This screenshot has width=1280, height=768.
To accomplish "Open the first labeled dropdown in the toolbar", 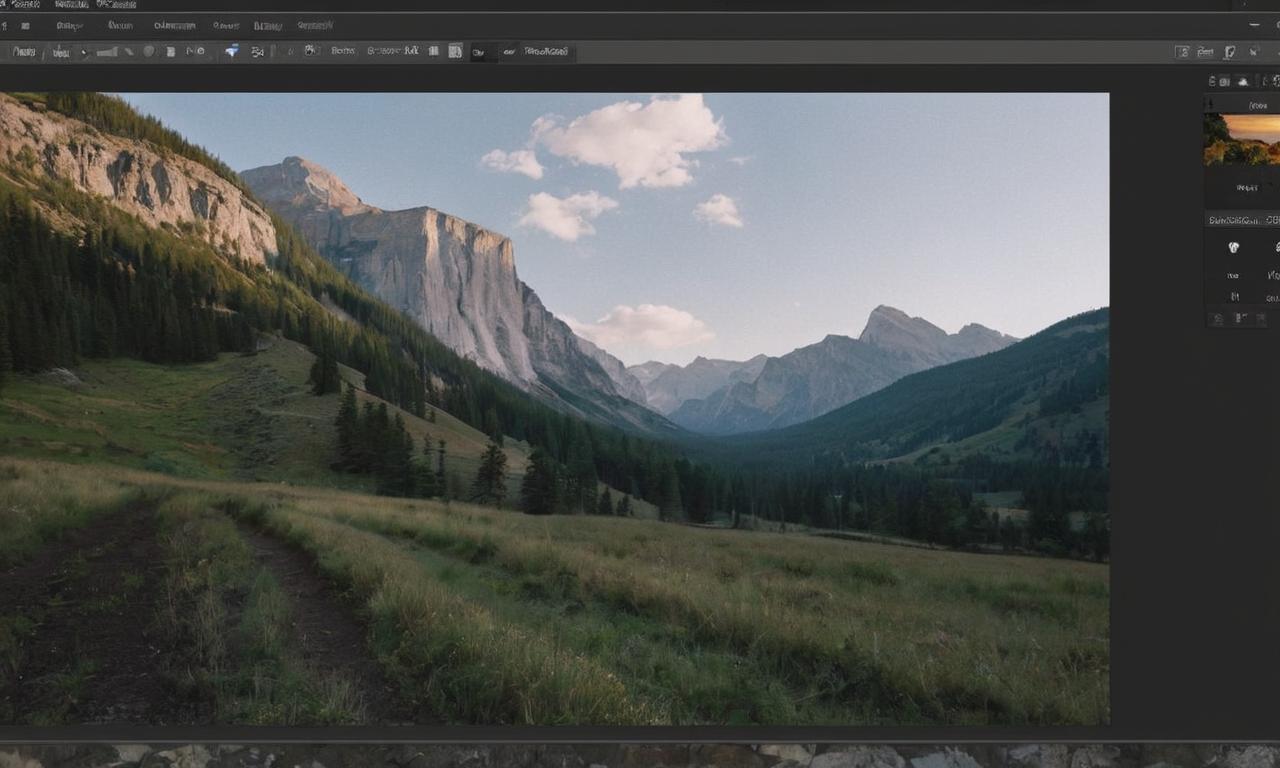I will click(x=24, y=51).
